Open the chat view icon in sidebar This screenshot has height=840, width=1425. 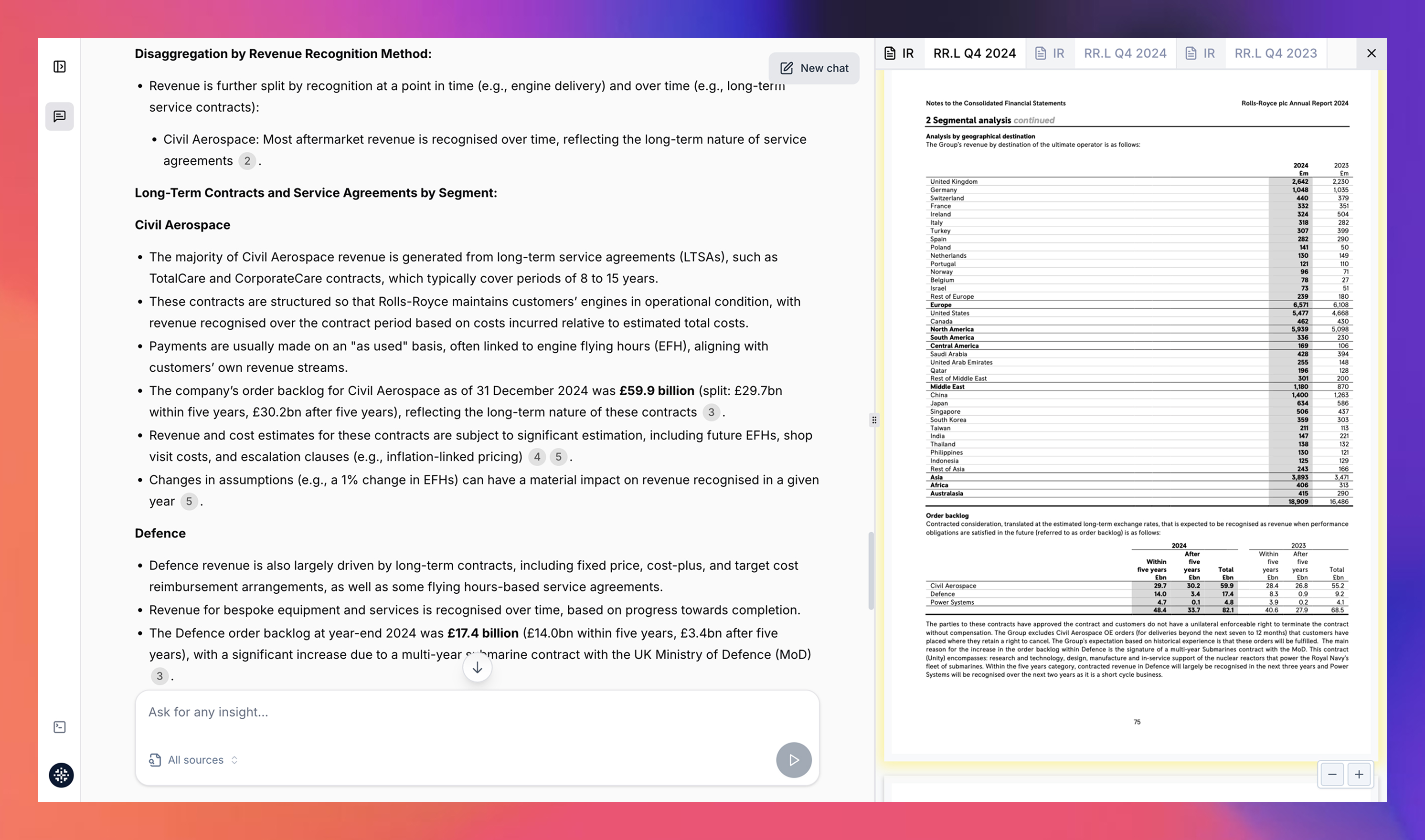60,116
